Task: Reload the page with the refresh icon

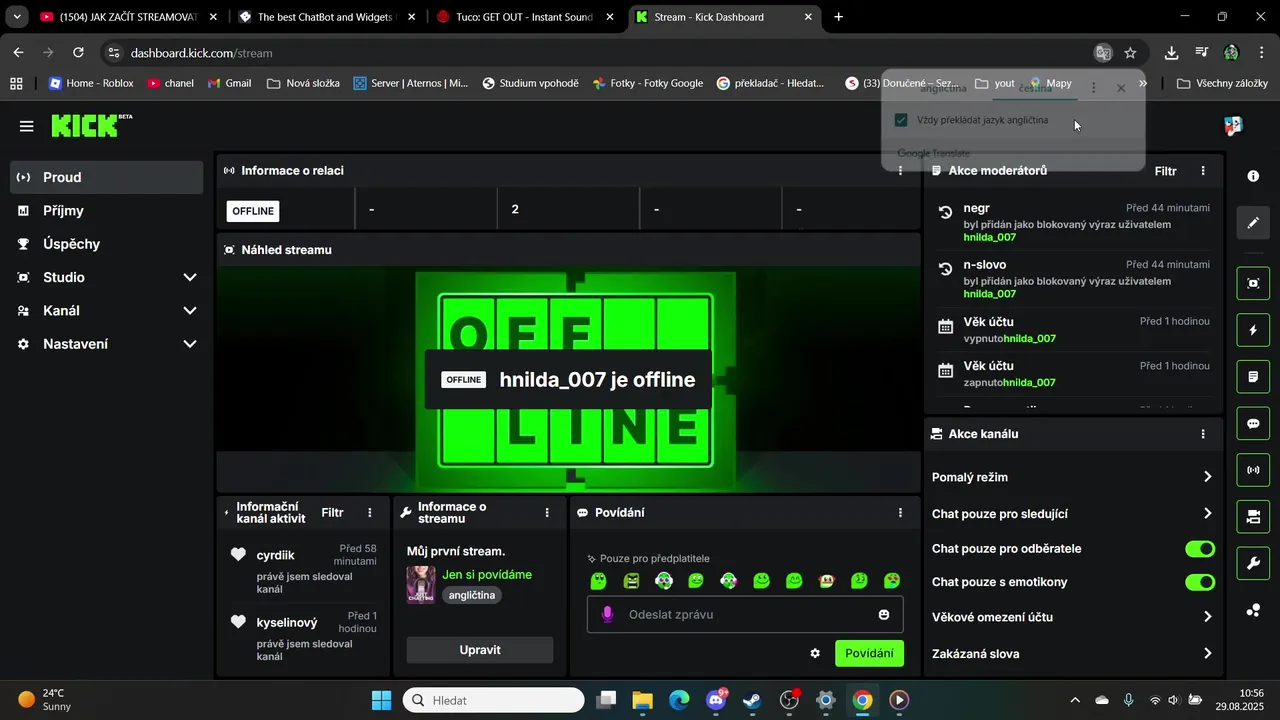Action: coord(78,53)
